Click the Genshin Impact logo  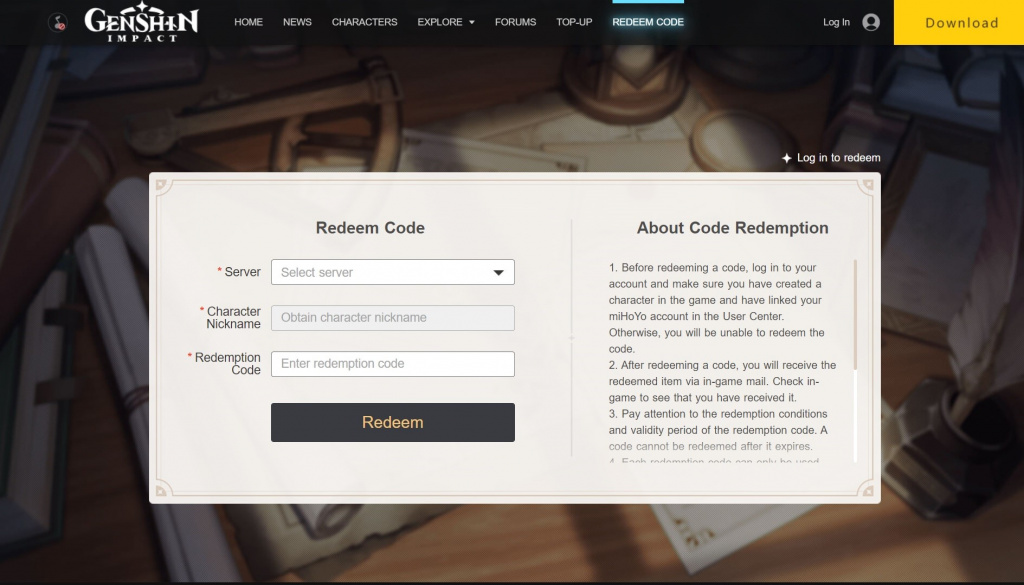point(141,22)
